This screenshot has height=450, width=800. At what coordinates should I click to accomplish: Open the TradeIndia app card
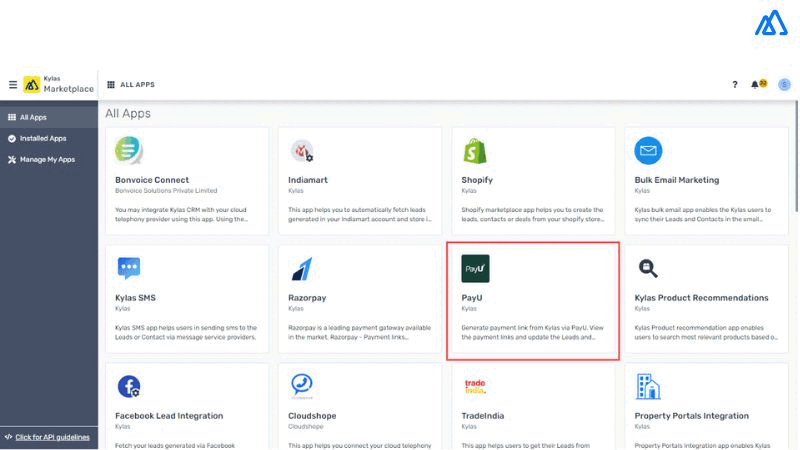pyautogui.click(x=533, y=405)
